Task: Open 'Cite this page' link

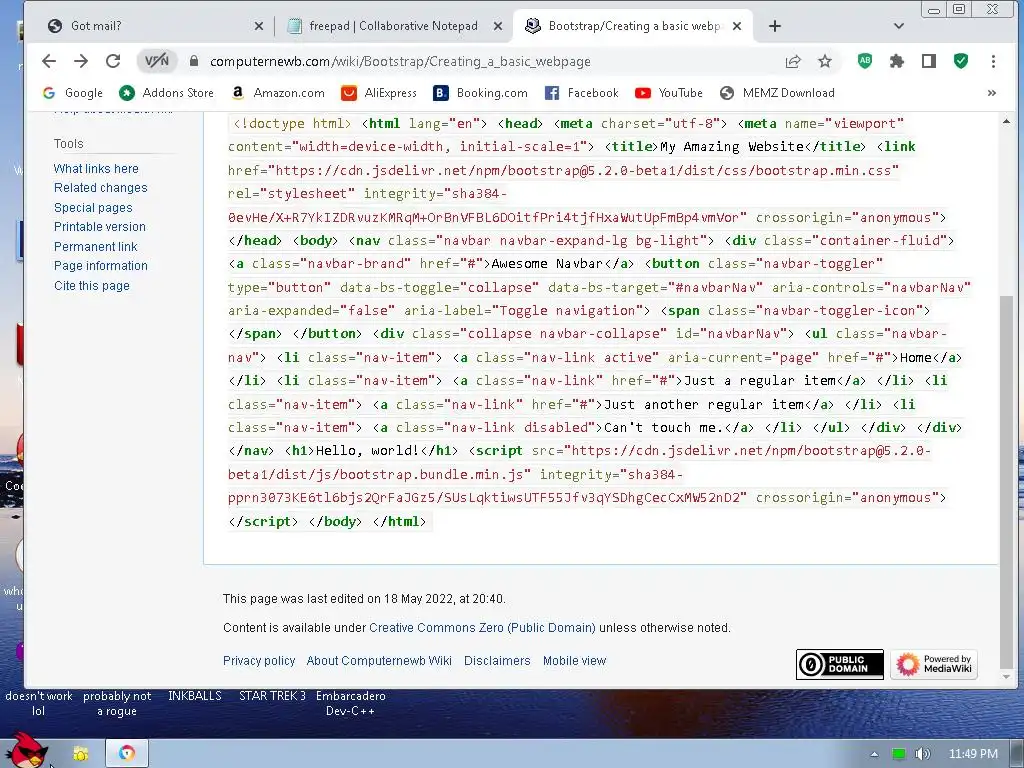Action: coord(92,285)
